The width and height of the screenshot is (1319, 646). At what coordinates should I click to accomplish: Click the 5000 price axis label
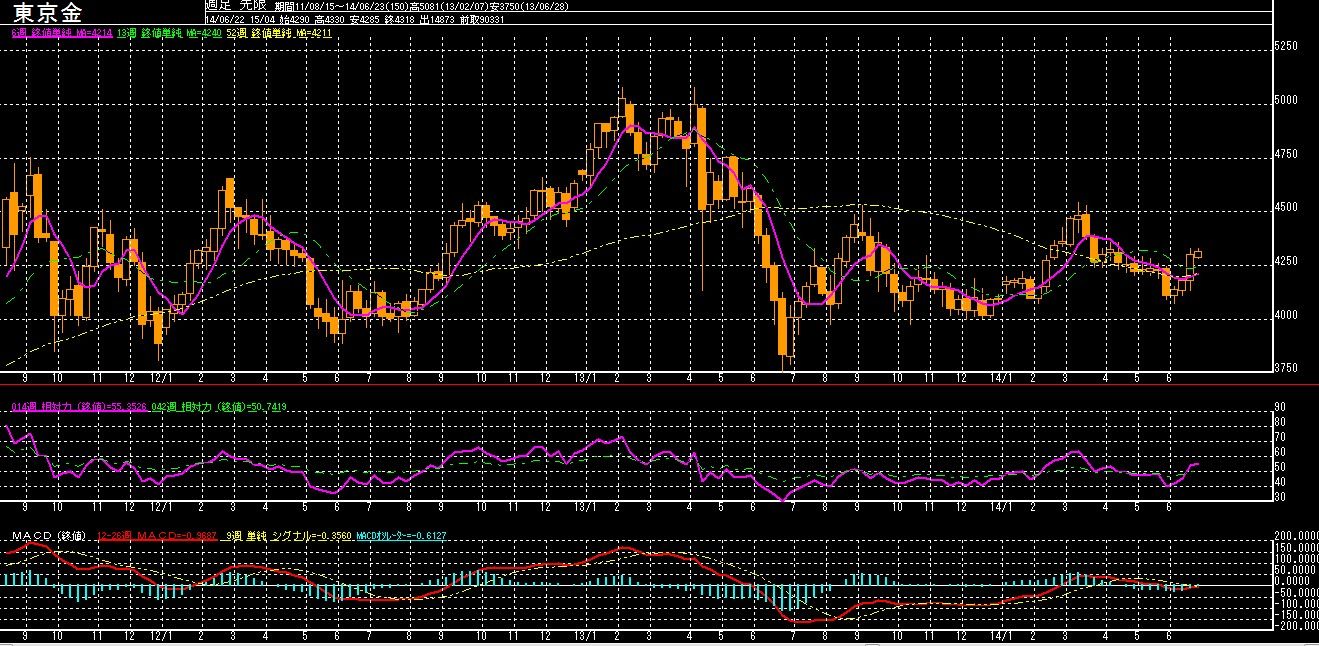point(1286,100)
